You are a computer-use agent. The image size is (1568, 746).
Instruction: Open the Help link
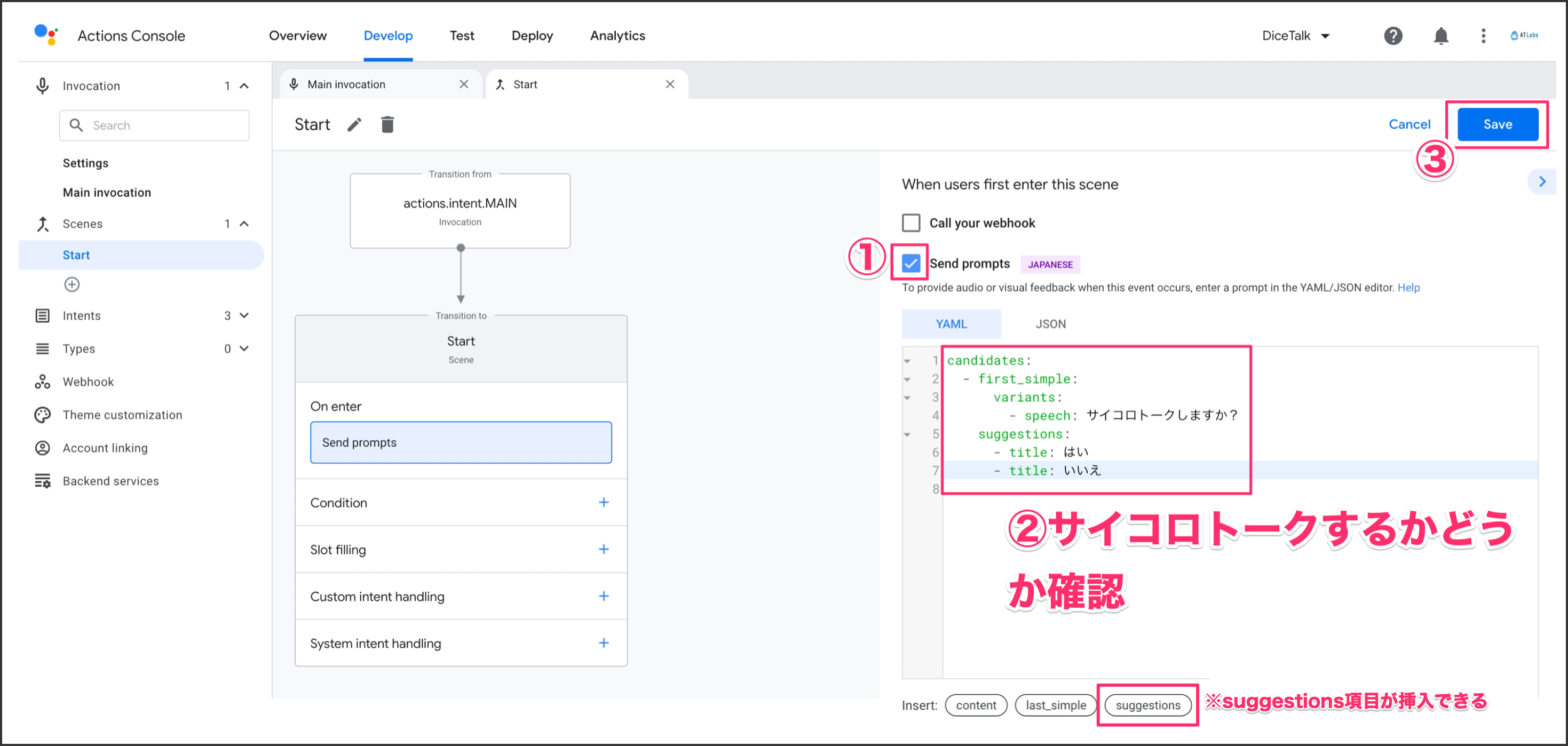point(1408,287)
